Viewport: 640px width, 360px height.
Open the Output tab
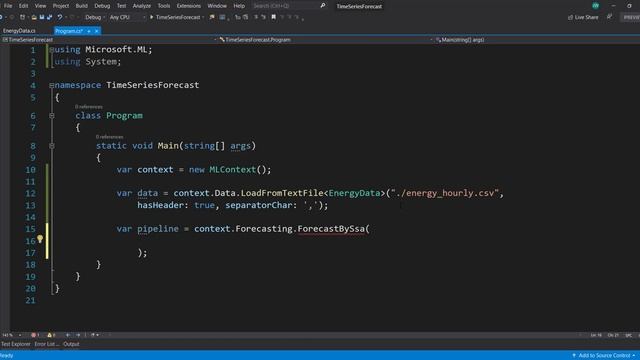71,344
